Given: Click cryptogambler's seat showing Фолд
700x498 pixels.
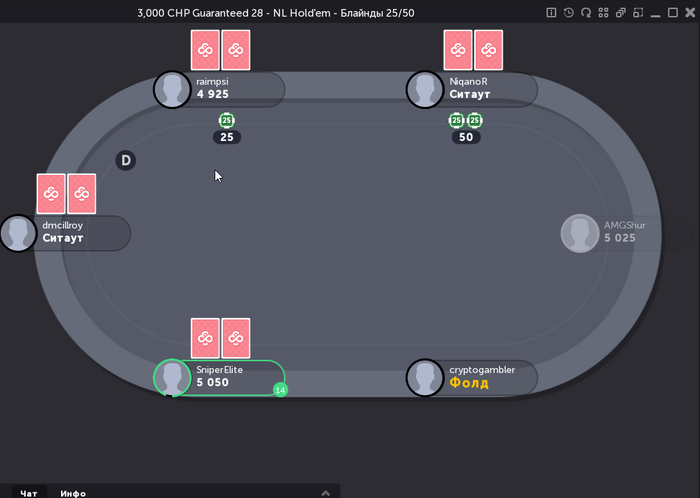Looking at the screenshot, I should click(472, 378).
